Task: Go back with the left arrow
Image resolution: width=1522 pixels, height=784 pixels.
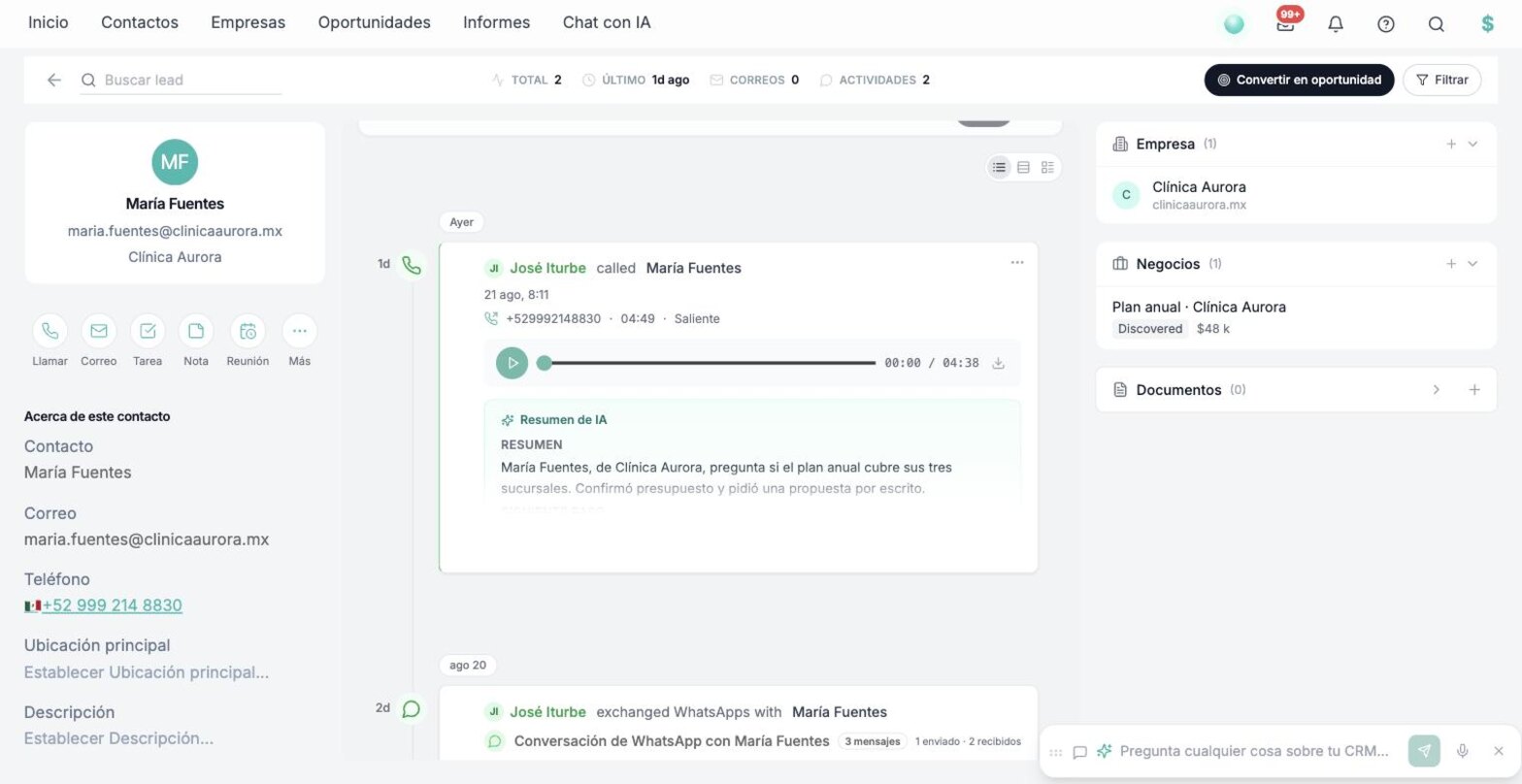Action: (x=54, y=80)
